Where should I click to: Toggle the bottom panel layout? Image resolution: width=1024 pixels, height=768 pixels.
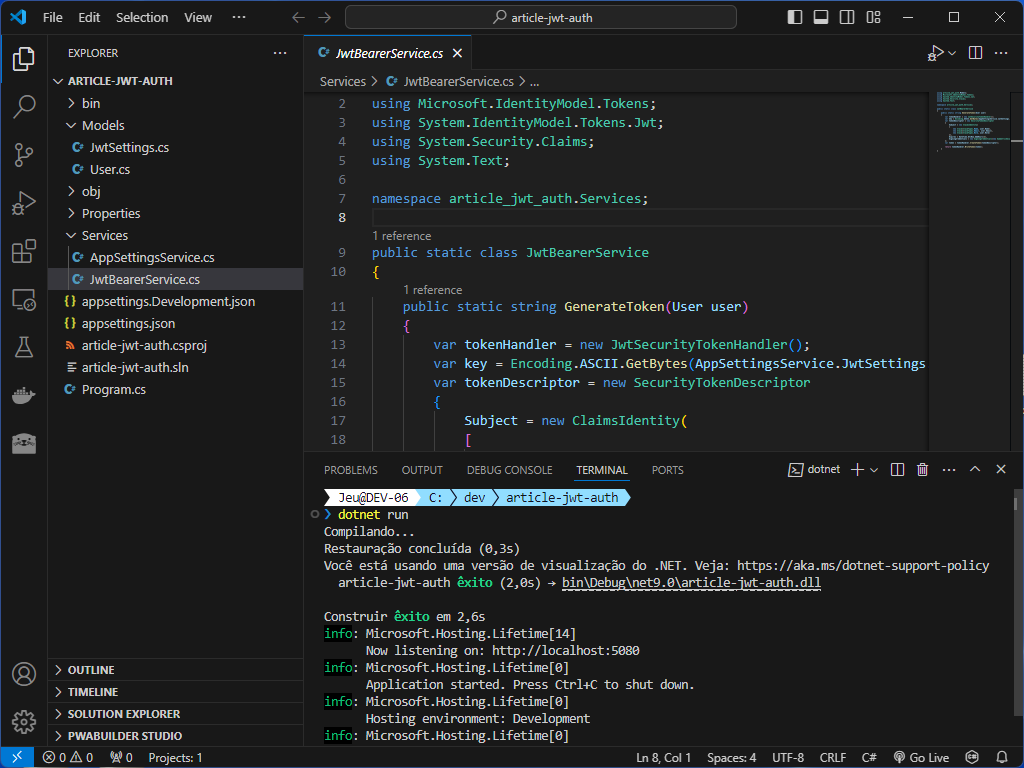(821, 18)
